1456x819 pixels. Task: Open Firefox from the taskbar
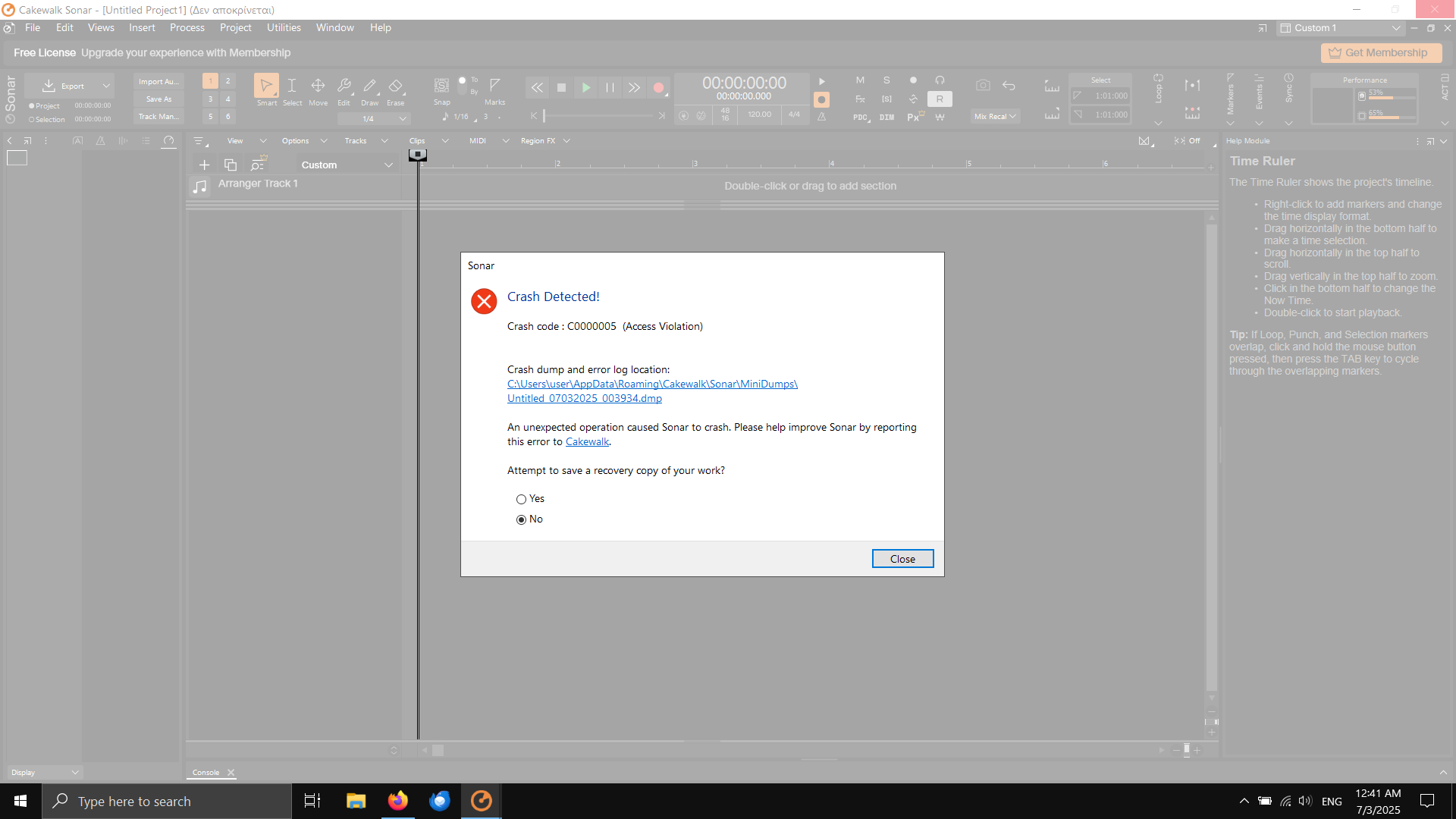[397, 801]
